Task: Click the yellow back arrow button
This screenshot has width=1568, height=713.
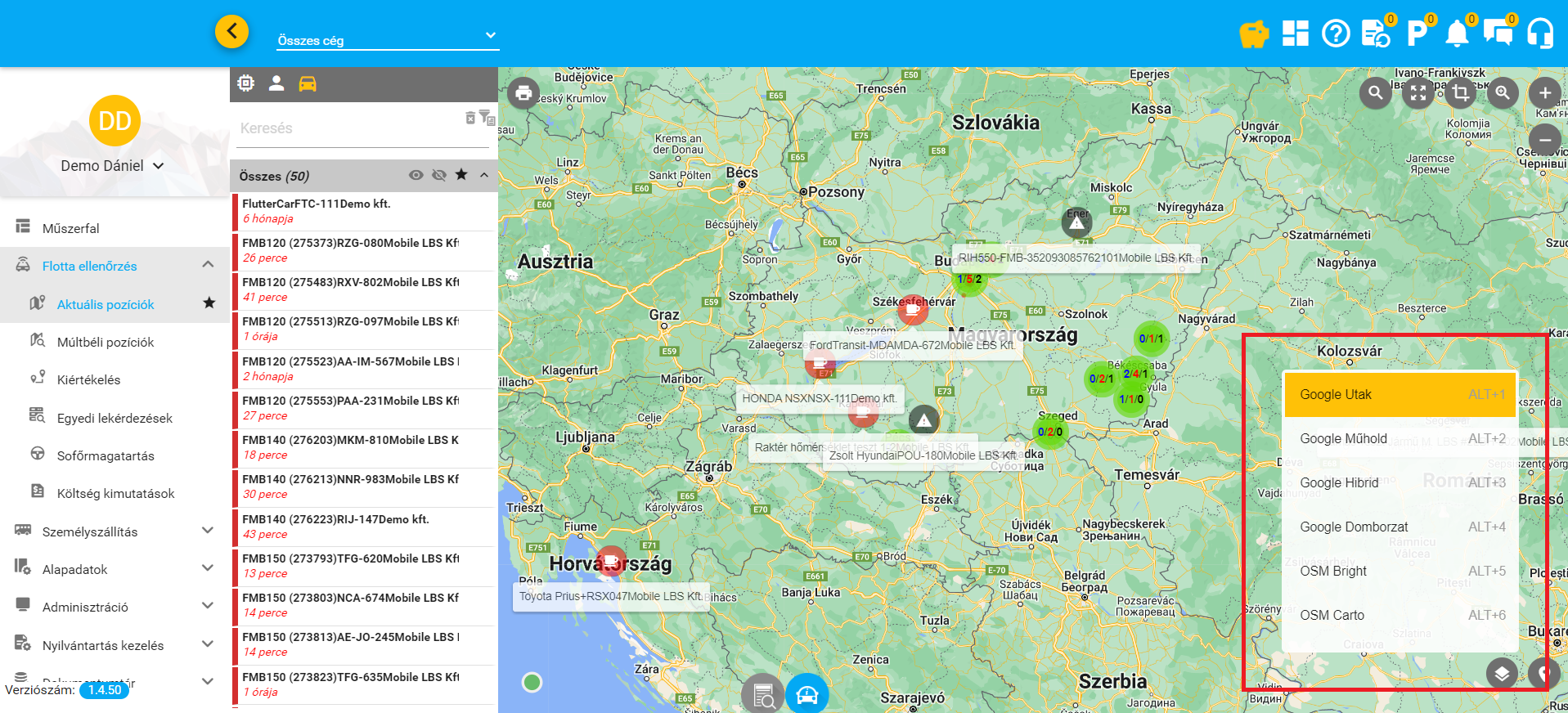Action: (231, 32)
